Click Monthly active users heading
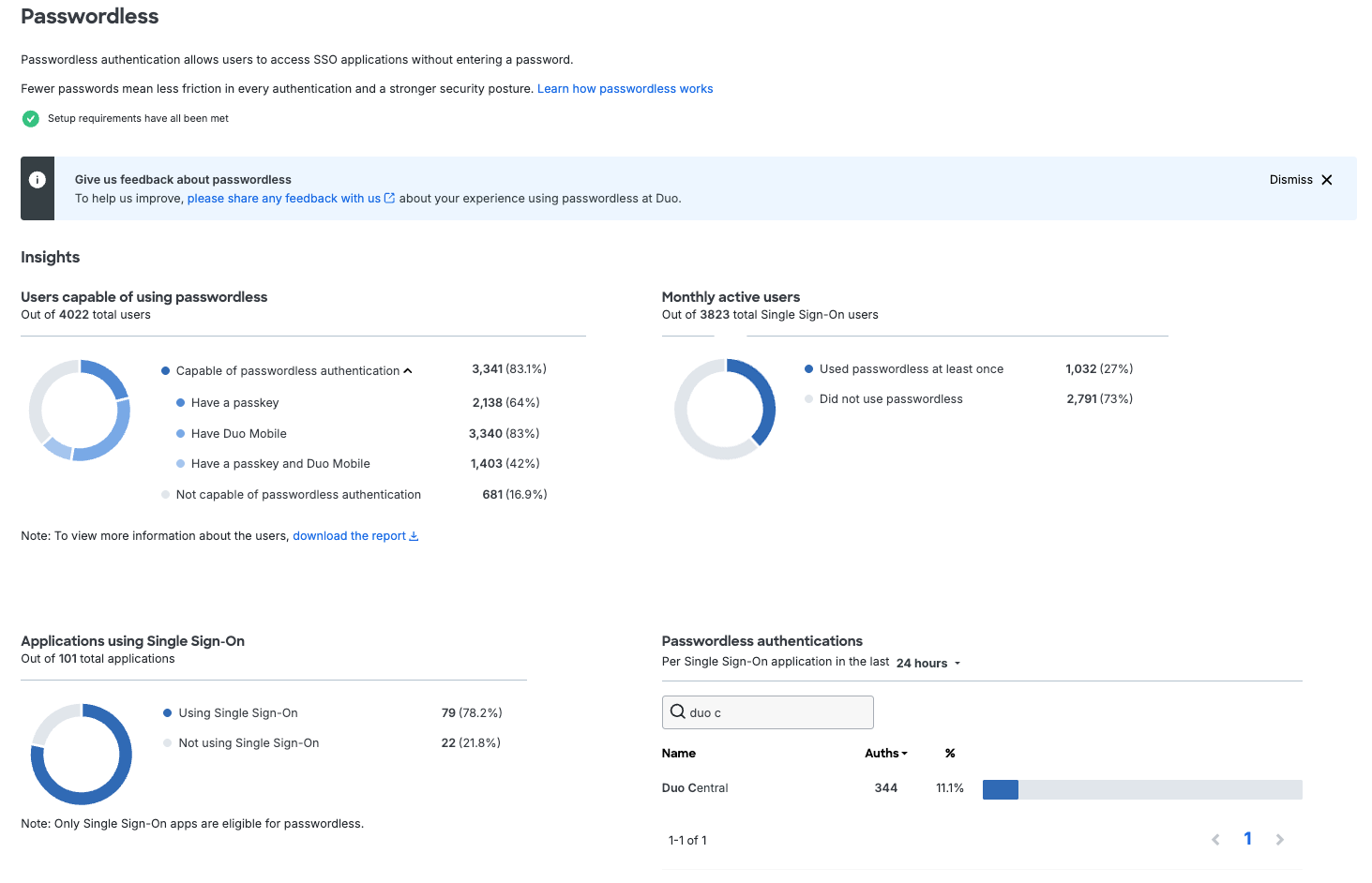 pos(731,297)
